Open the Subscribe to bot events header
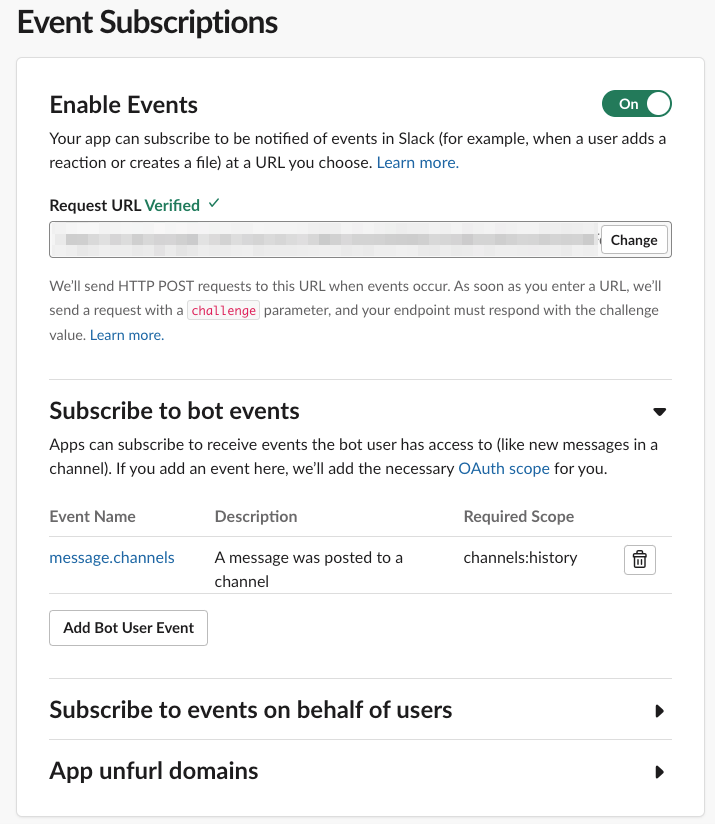 pos(173,410)
